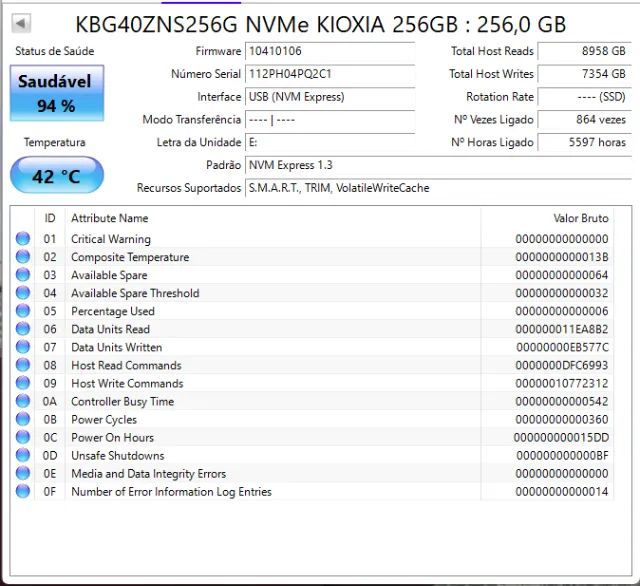Image resolution: width=640 pixels, height=586 pixels.
Task: Click the Nº Horas Ligado value 5597 horas
Action: tap(584, 142)
